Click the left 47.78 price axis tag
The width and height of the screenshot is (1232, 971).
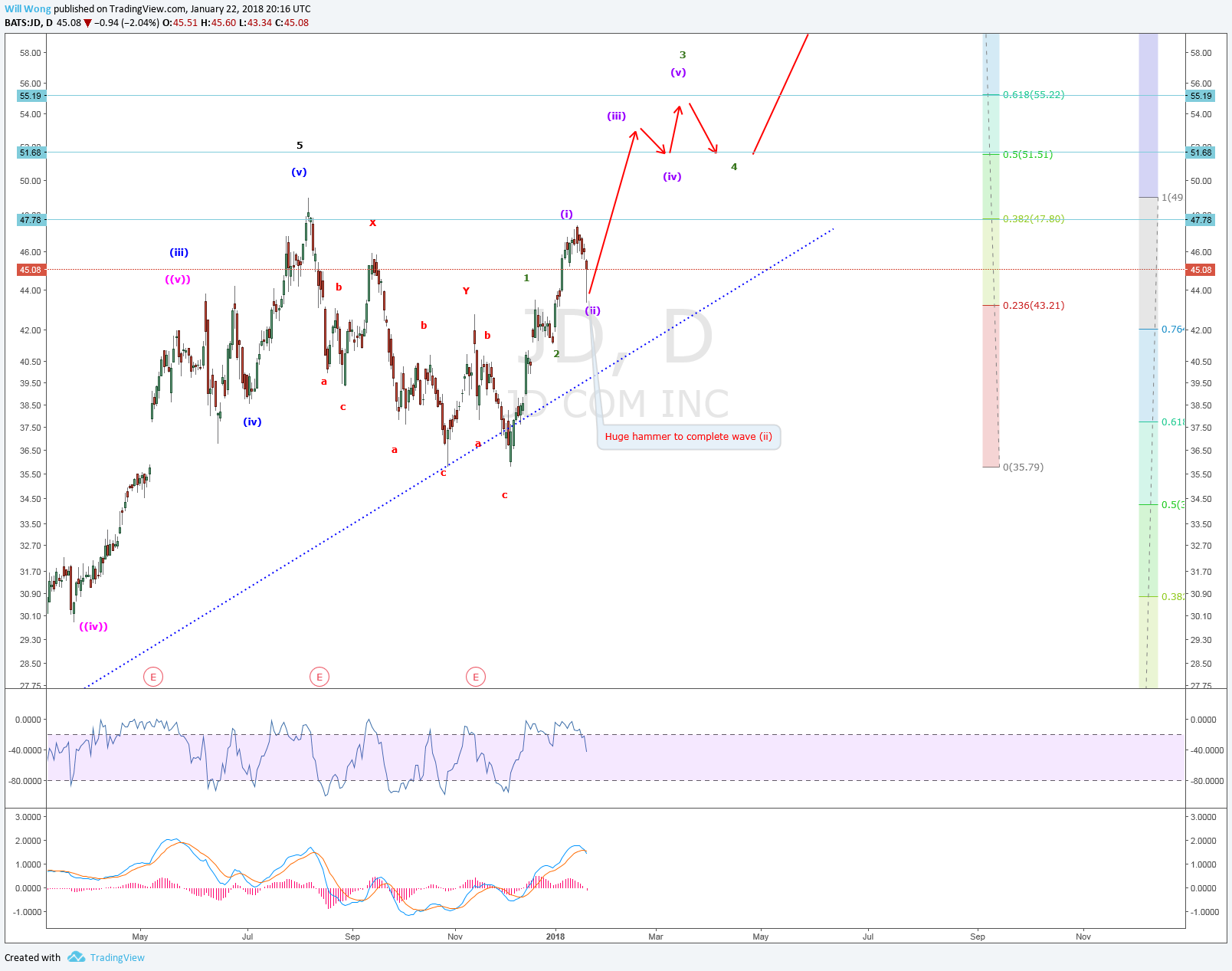[x=31, y=220]
